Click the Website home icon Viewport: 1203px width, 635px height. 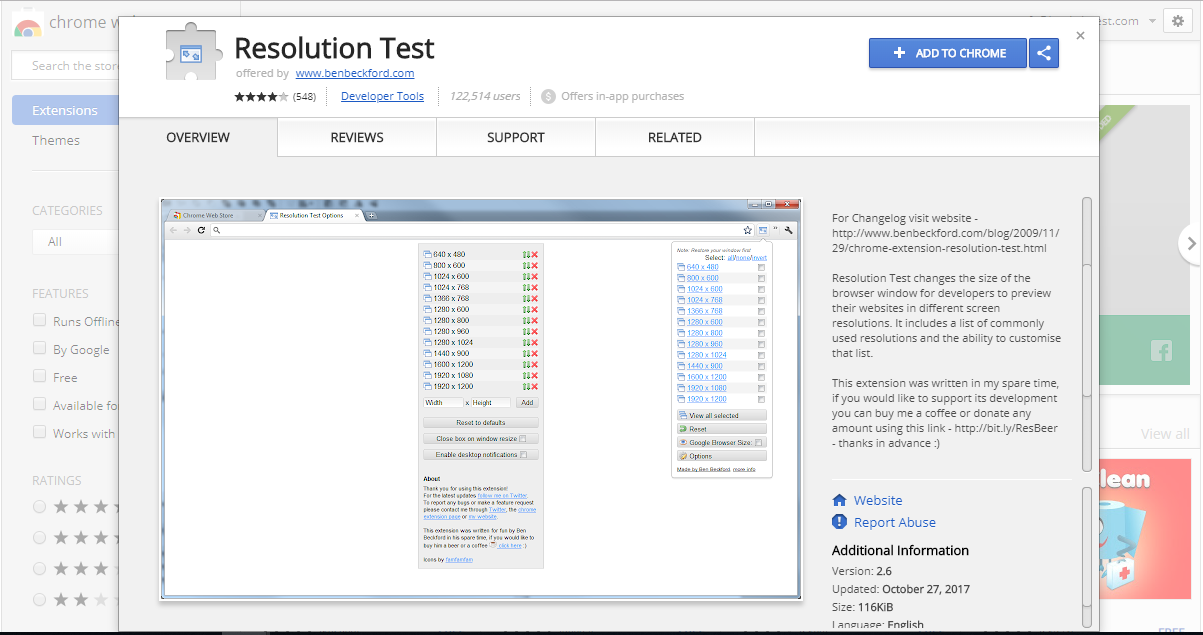coord(840,500)
